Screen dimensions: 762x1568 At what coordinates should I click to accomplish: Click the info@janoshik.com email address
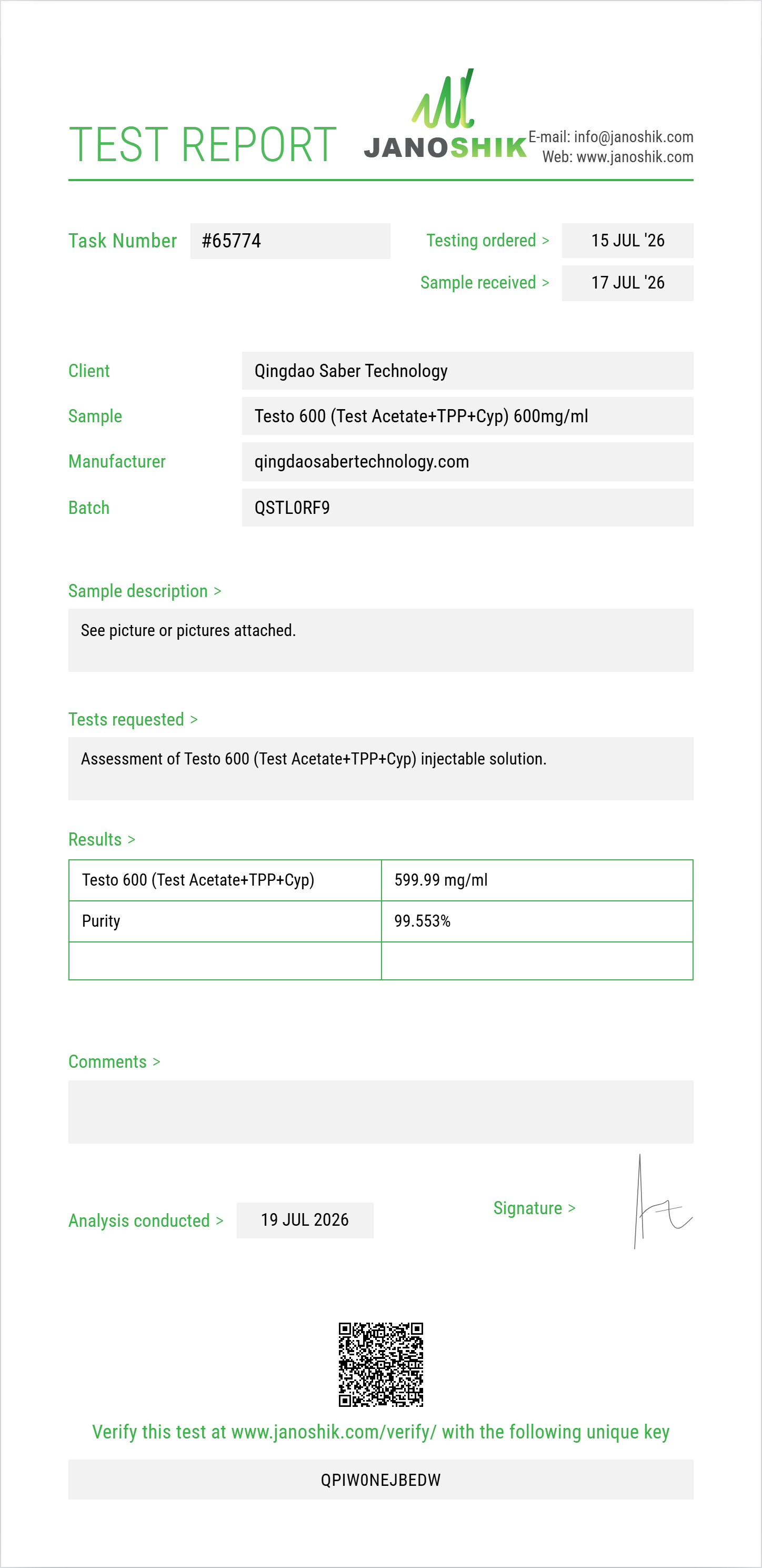tap(633, 137)
